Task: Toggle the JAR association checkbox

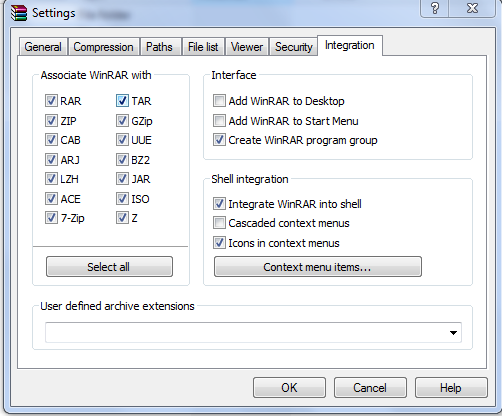Action: 122,179
